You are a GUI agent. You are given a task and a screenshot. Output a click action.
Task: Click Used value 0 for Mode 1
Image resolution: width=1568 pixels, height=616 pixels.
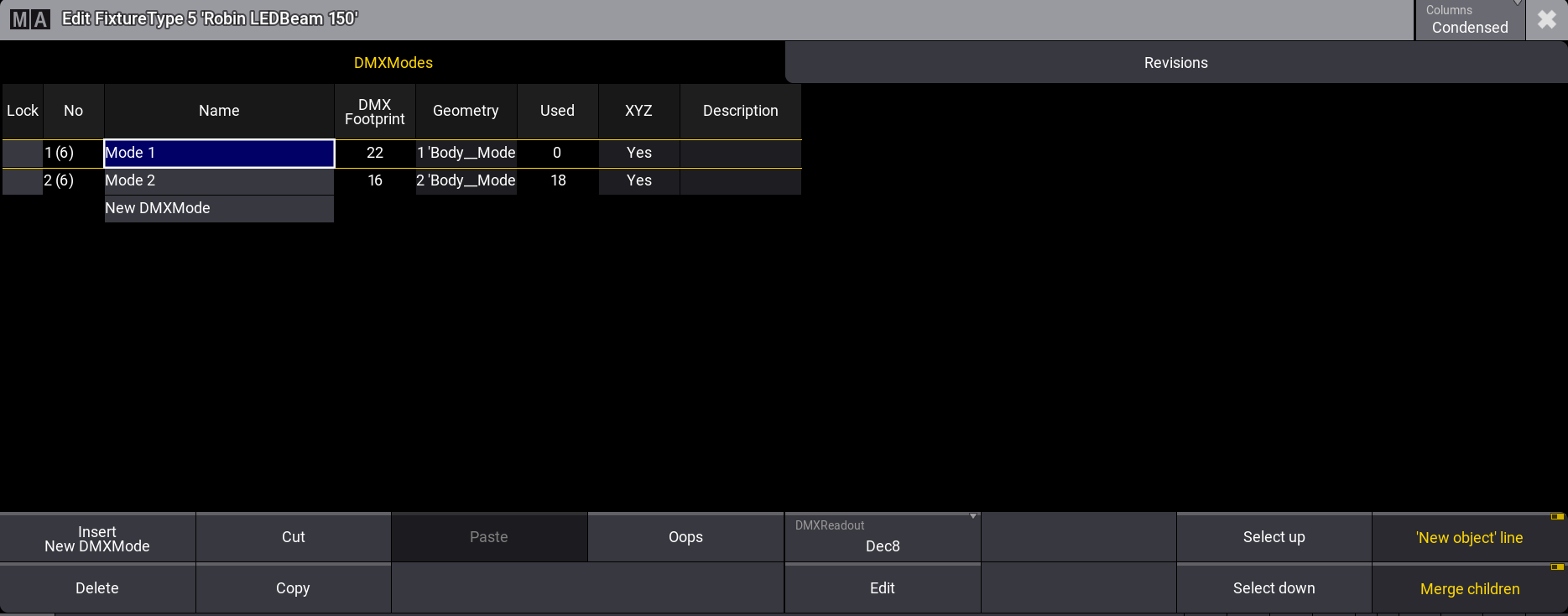557,153
